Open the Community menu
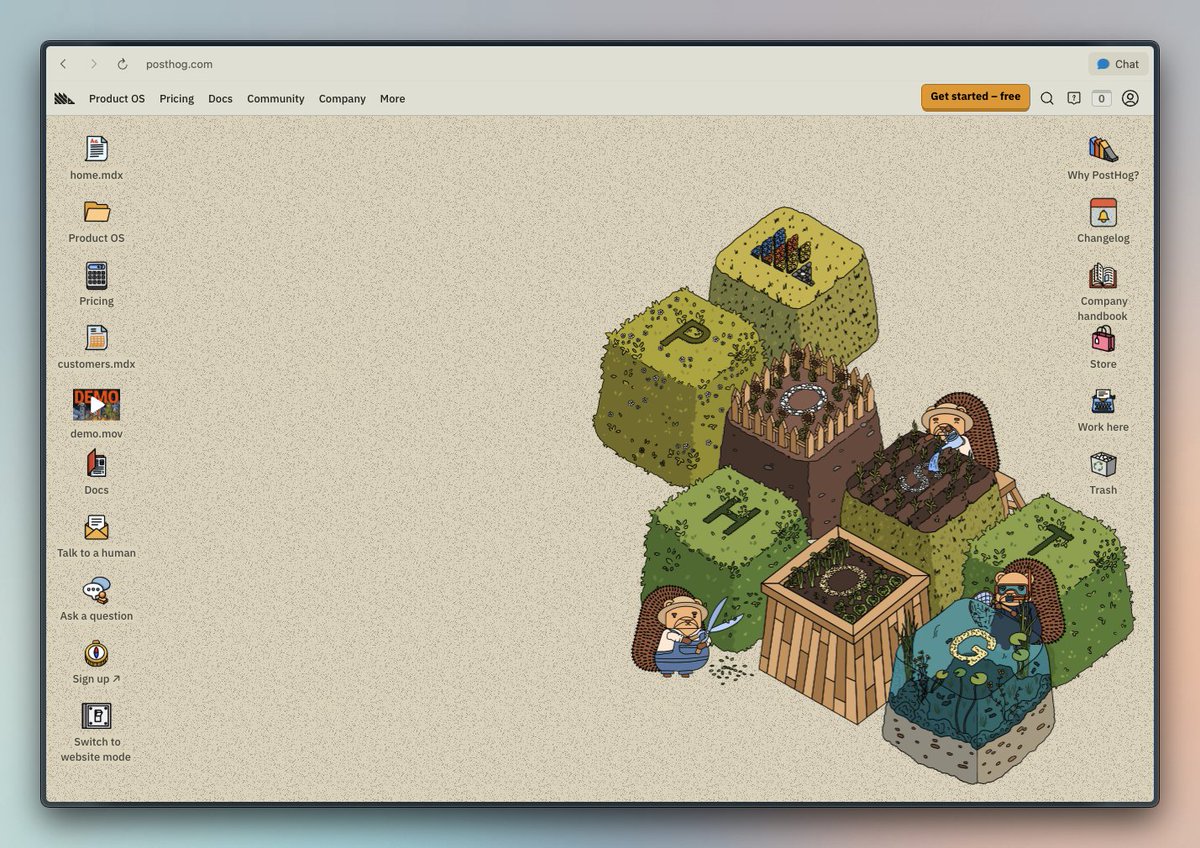 (x=276, y=99)
